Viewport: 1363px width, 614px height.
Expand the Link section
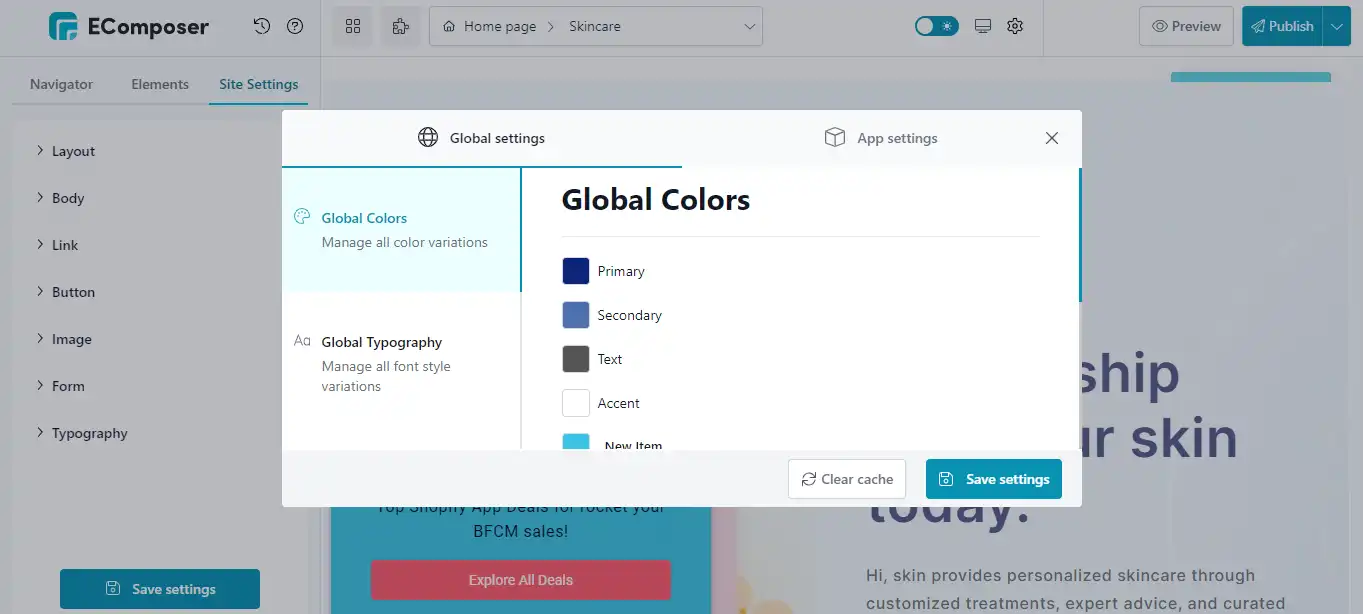pos(58,245)
